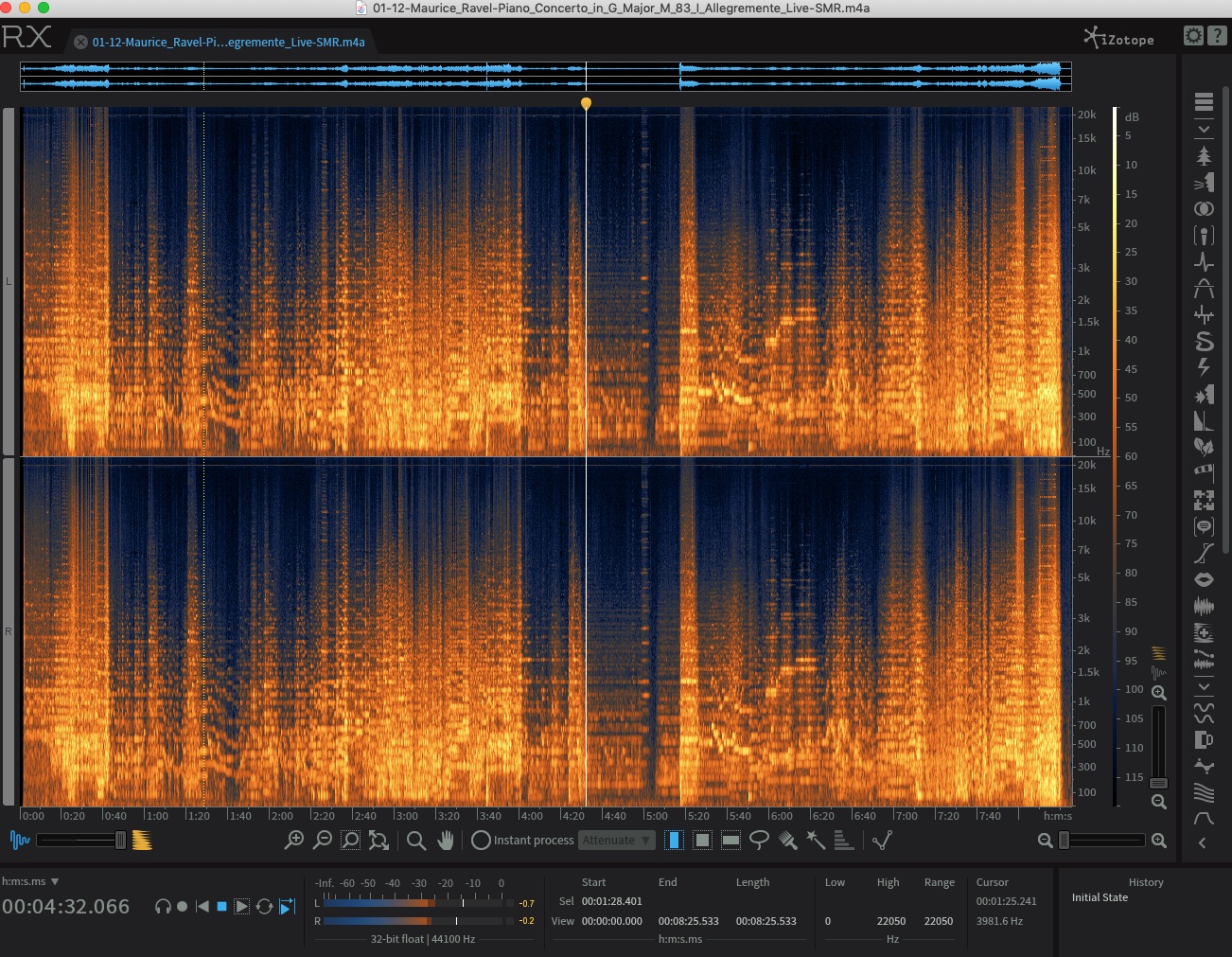Activate the hand grab tool

[446, 841]
